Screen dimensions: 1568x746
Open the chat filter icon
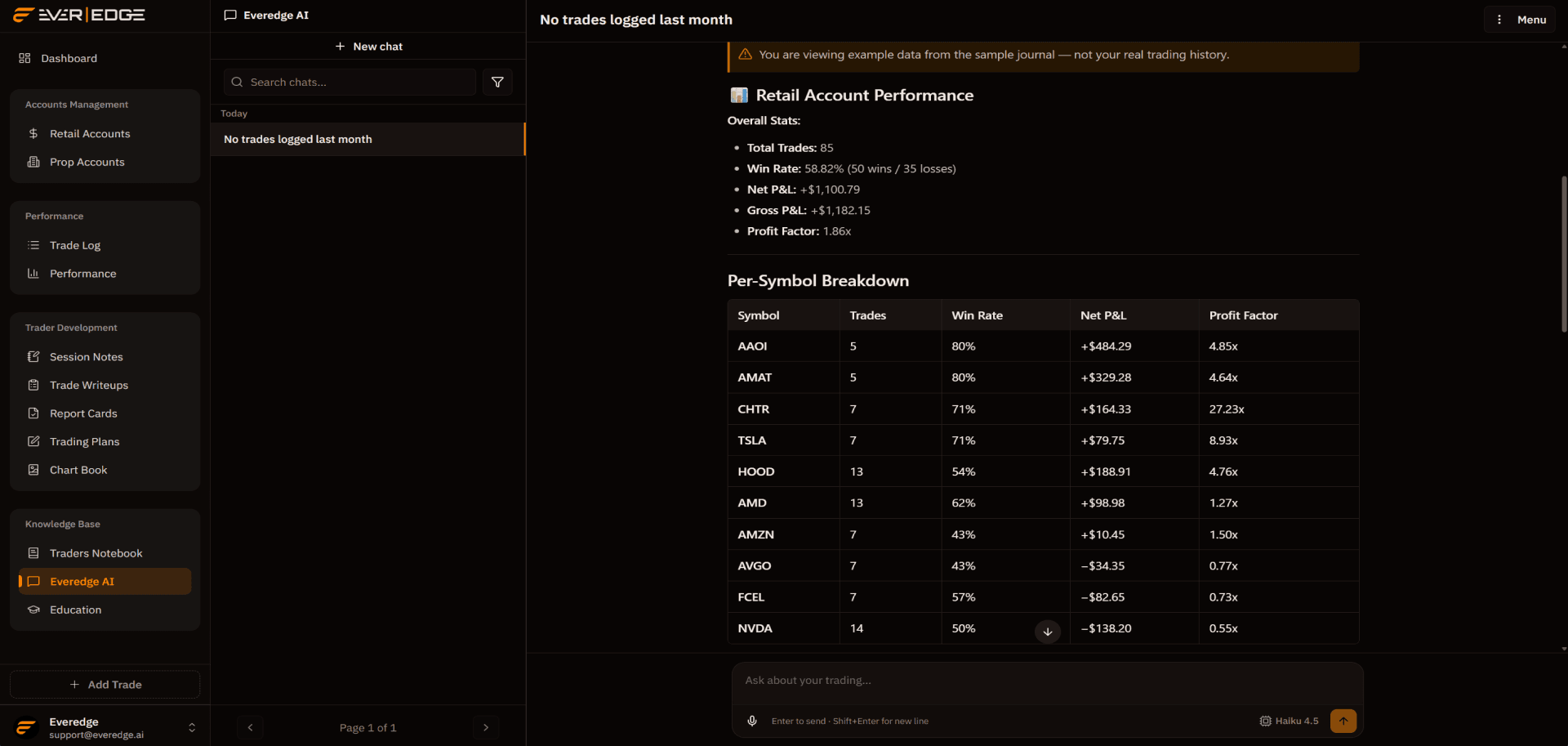click(x=497, y=83)
